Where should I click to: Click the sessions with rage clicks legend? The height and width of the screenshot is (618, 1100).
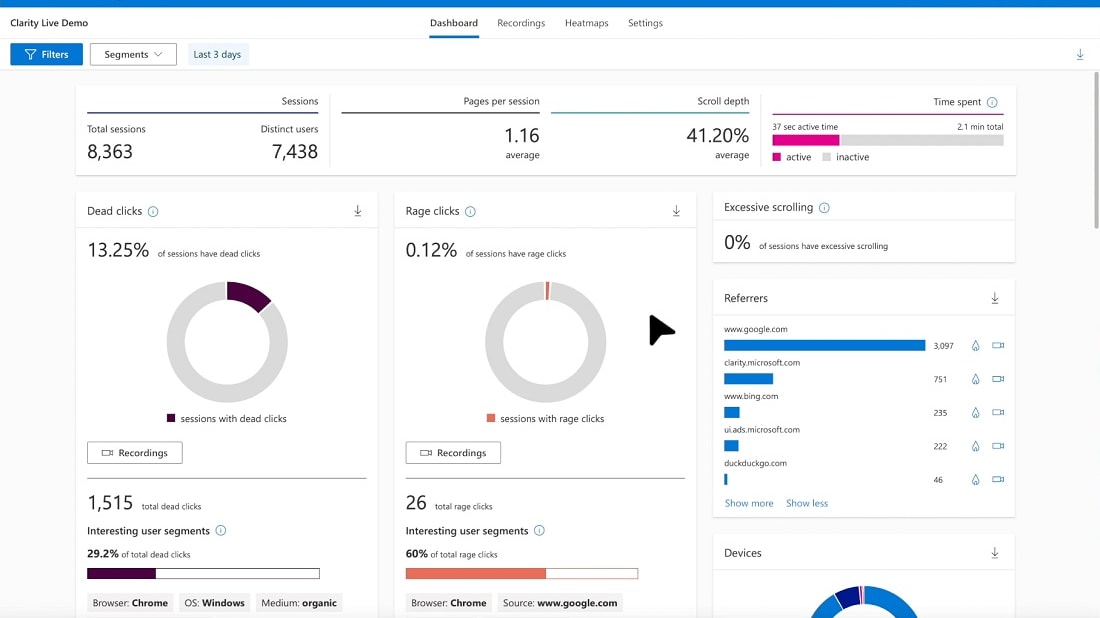pyautogui.click(x=545, y=419)
